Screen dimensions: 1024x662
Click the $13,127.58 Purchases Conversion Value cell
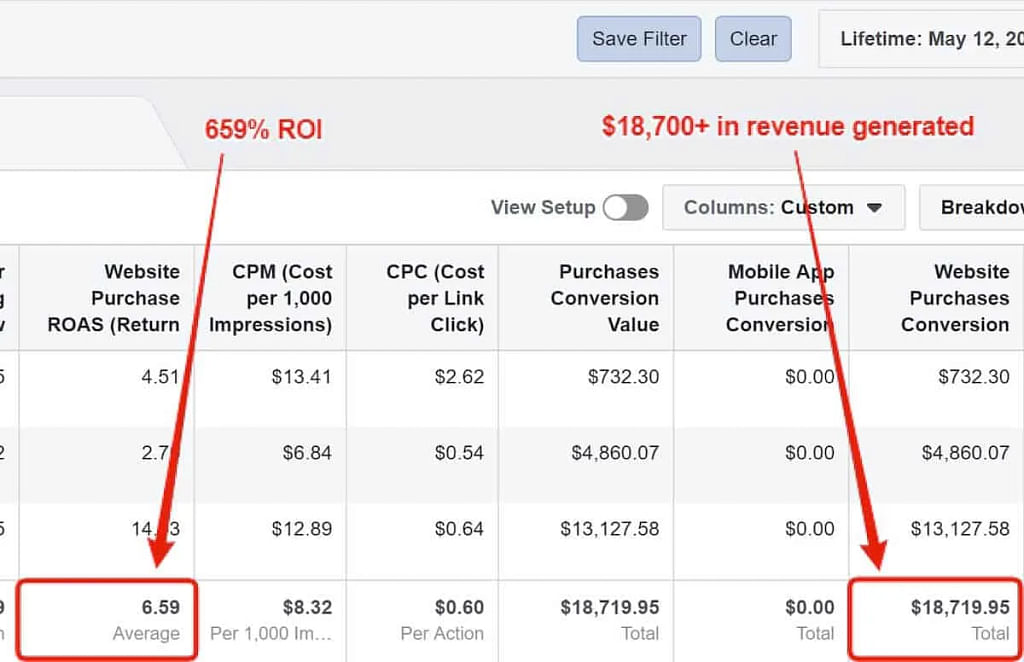(x=609, y=529)
